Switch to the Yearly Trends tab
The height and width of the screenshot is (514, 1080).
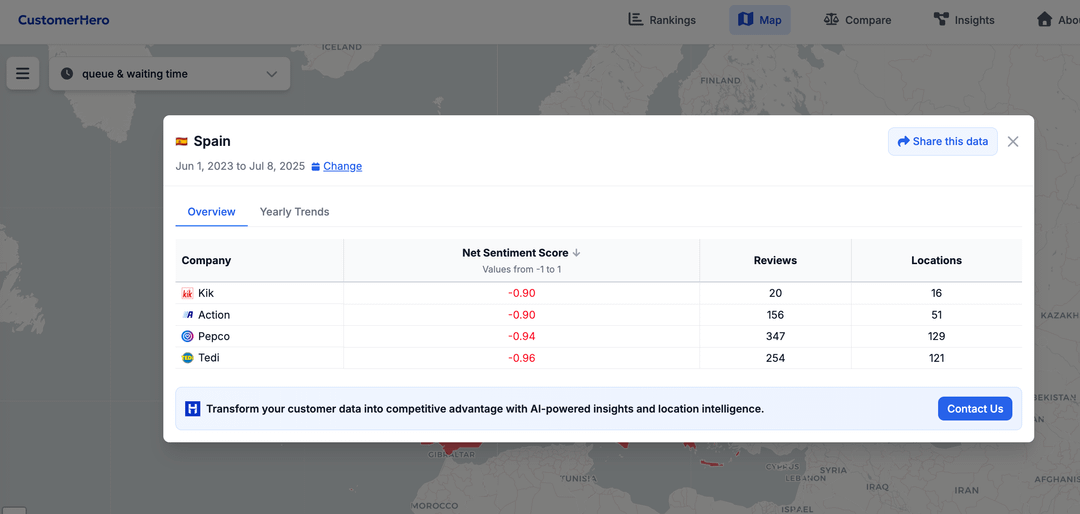click(x=294, y=212)
